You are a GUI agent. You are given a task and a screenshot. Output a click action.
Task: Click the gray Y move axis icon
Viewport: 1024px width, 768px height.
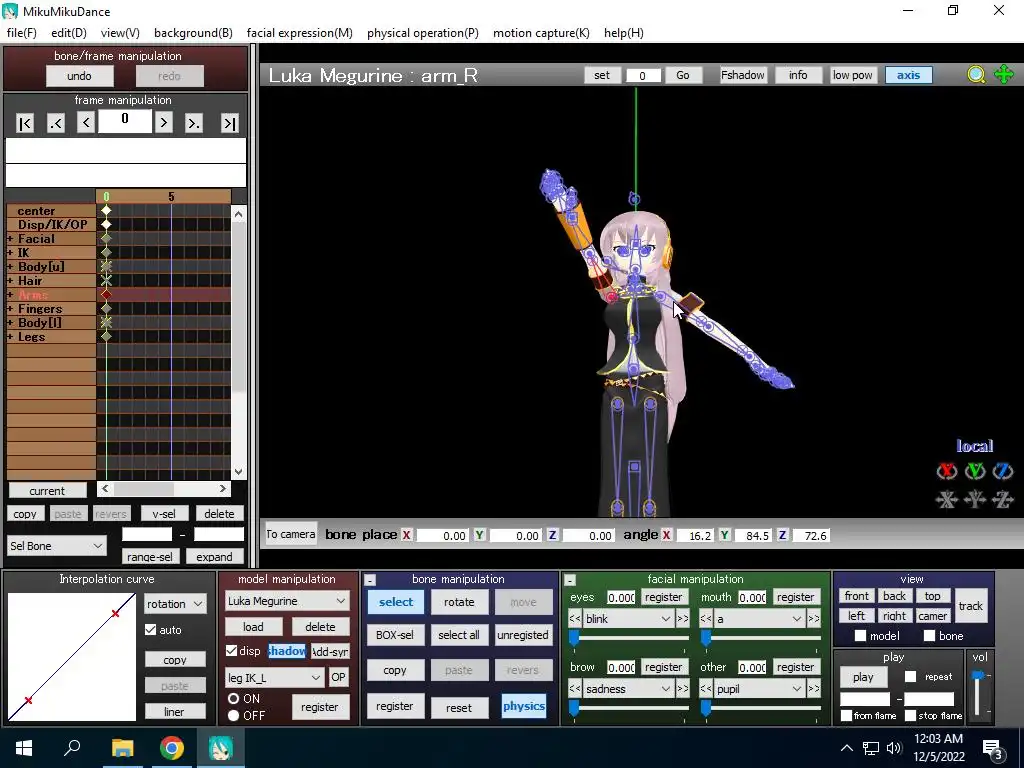975,500
